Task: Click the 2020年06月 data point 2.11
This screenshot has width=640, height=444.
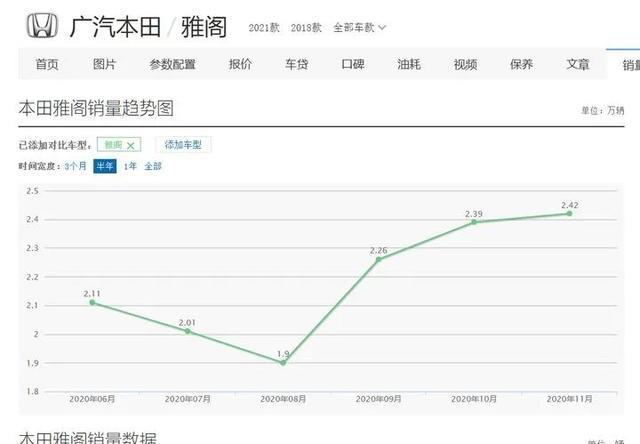Action: pyautogui.click(x=92, y=302)
